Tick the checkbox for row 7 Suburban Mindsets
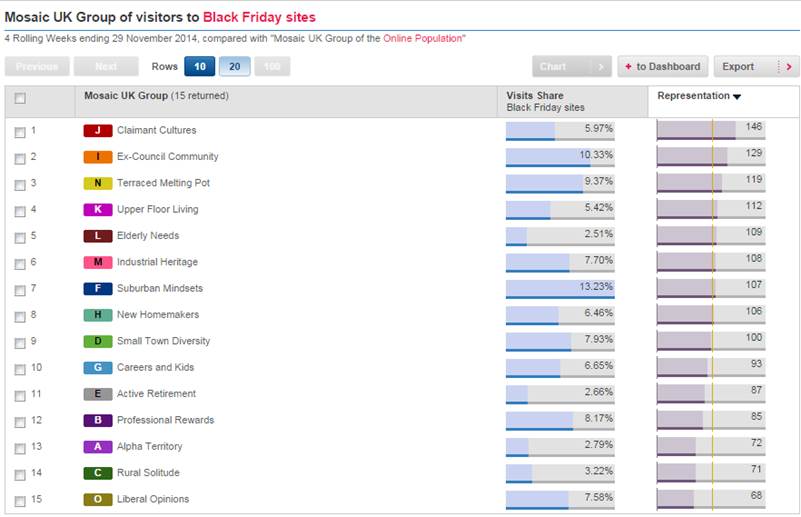The width and height of the screenshot is (801, 517). (20, 289)
